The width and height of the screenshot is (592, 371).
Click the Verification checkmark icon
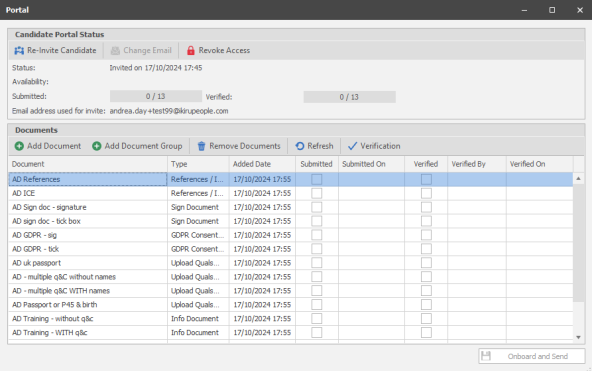(x=352, y=146)
